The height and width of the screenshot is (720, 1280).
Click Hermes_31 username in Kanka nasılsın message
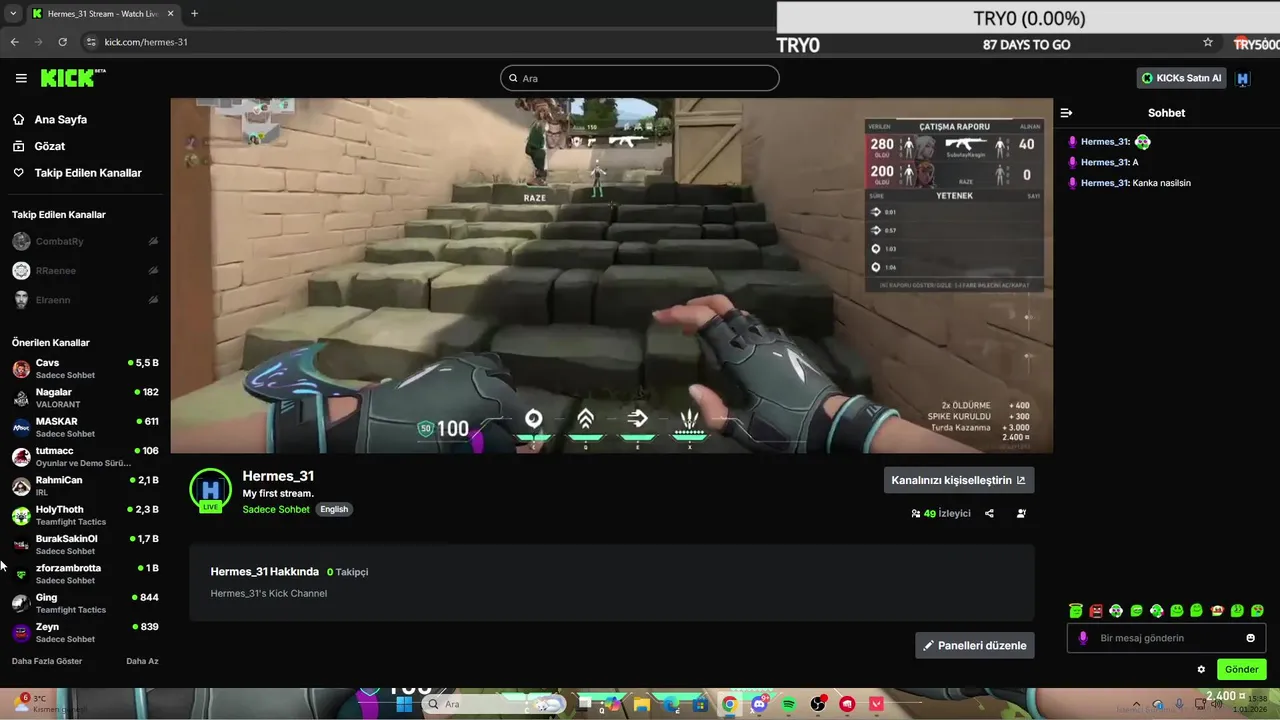(1105, 183)
